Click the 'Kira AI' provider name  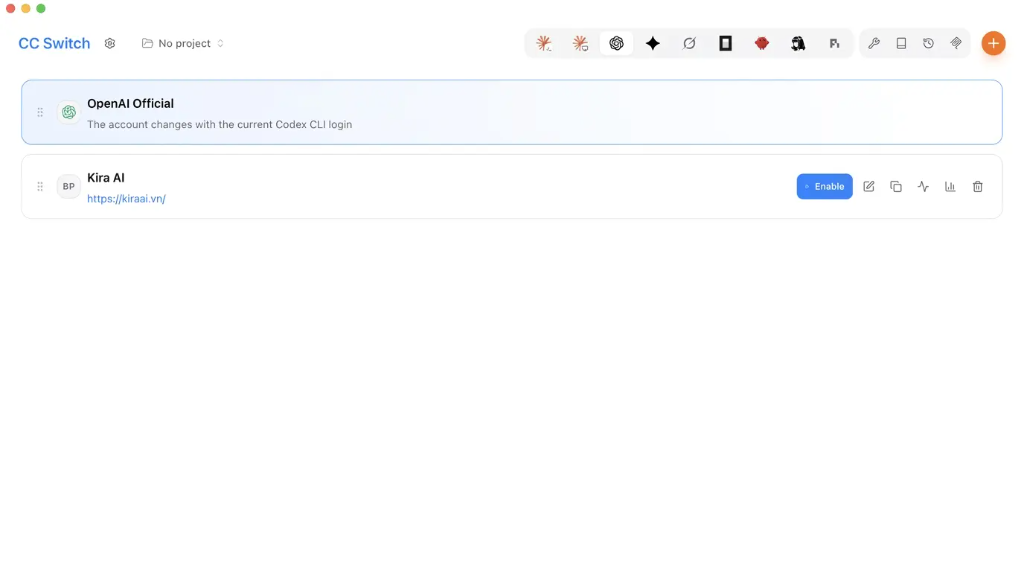pos(106,178)
